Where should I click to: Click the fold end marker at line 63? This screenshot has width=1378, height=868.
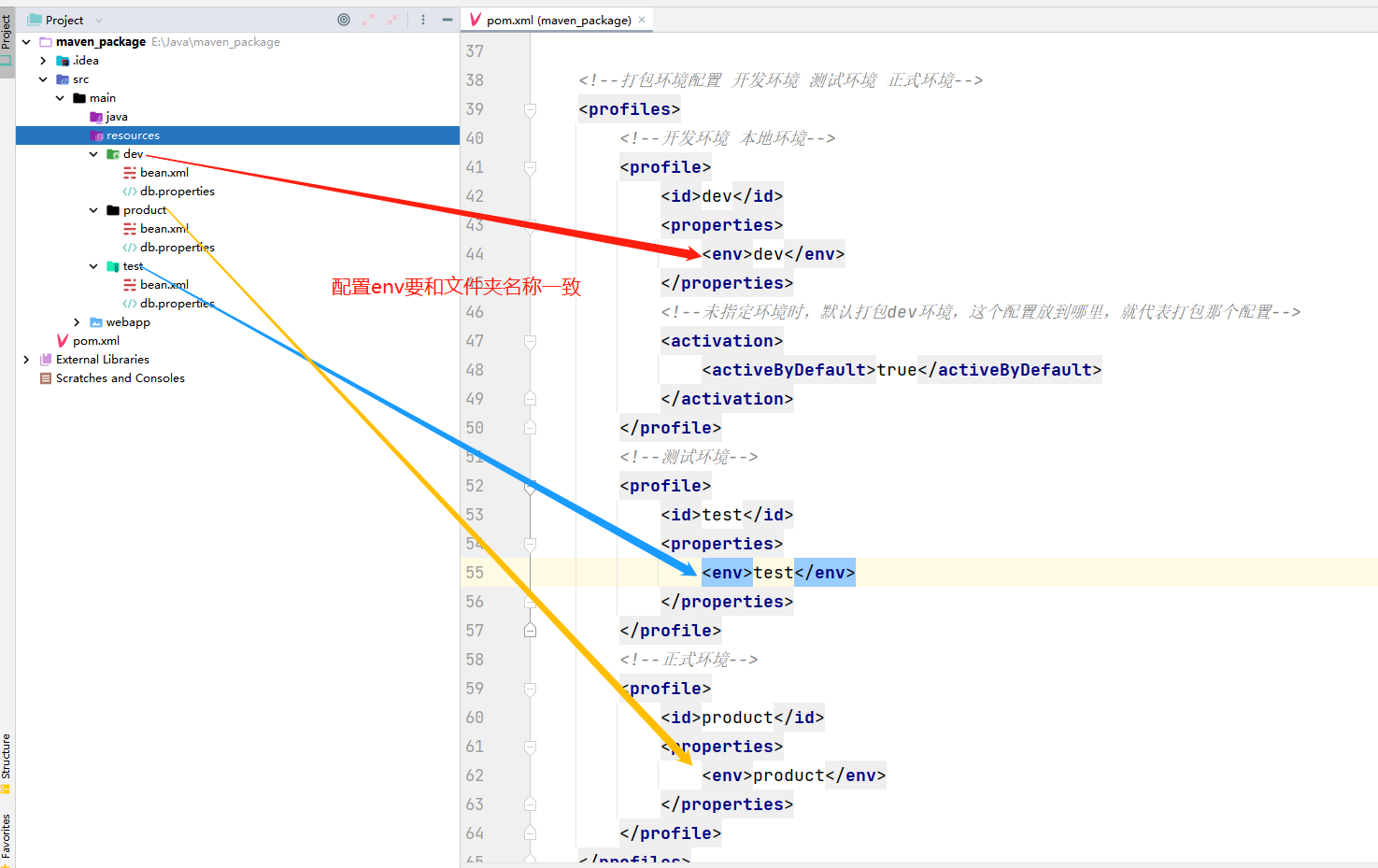[x=530, y=804]
